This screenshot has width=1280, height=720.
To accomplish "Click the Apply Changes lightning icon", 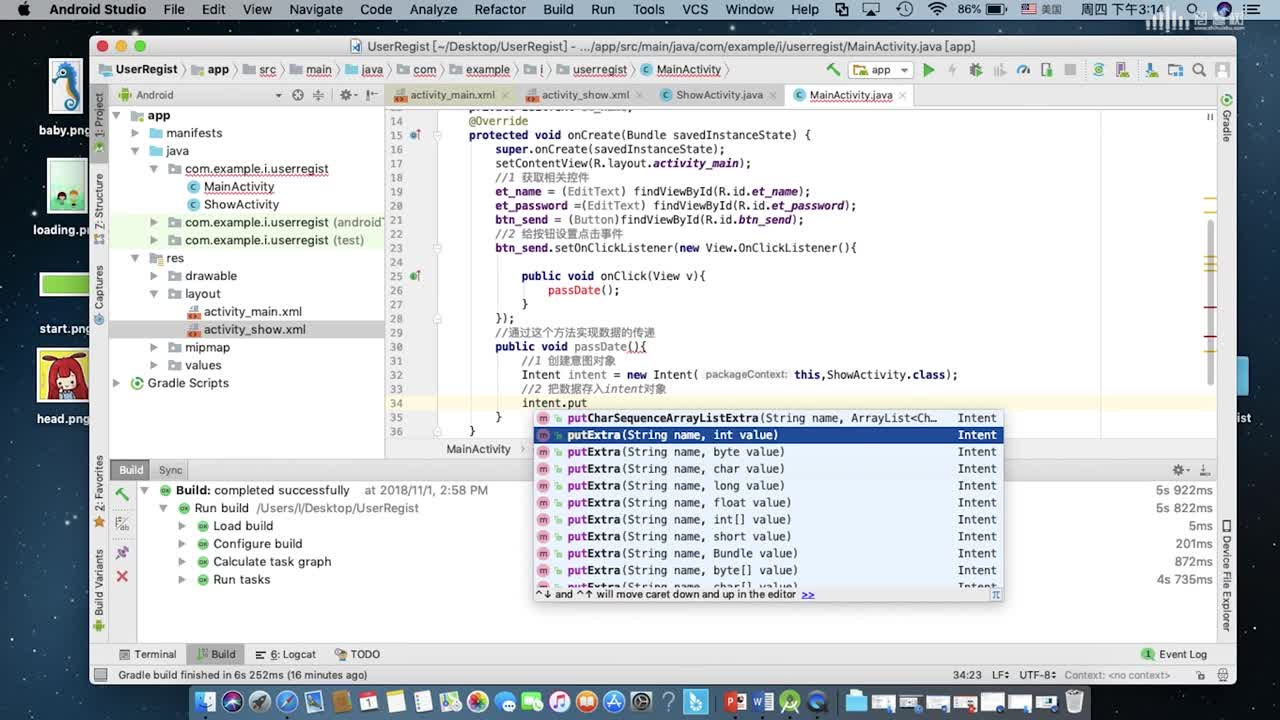I will 952,70.
